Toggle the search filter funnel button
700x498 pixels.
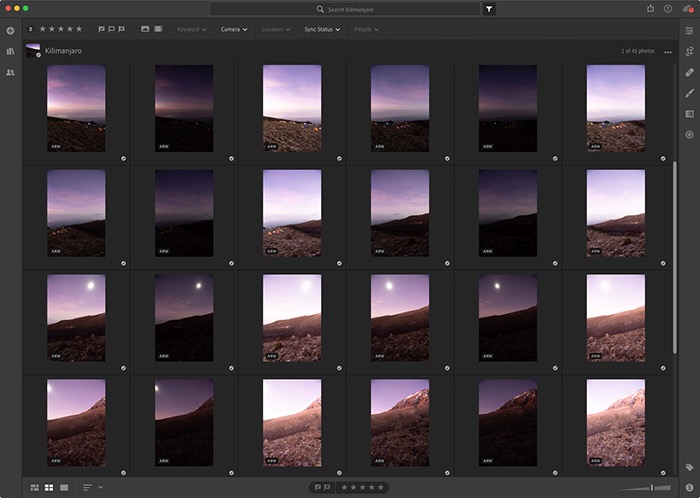489,8
